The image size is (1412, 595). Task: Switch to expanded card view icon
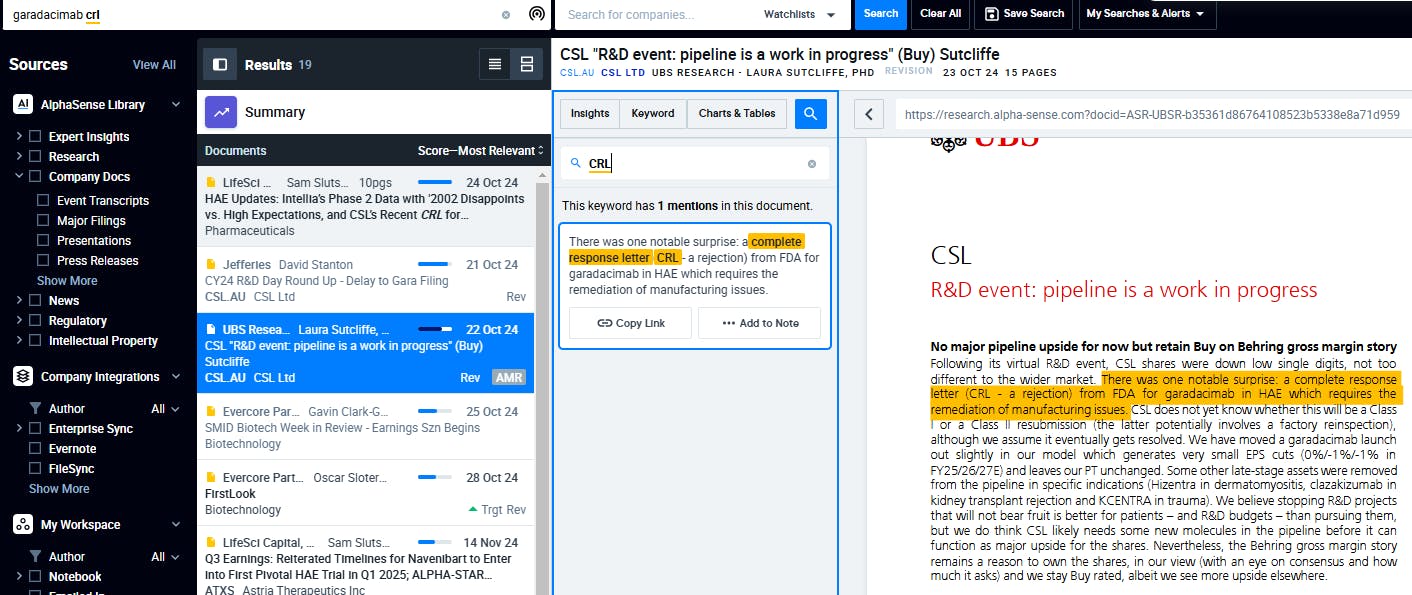pos(526,64)
